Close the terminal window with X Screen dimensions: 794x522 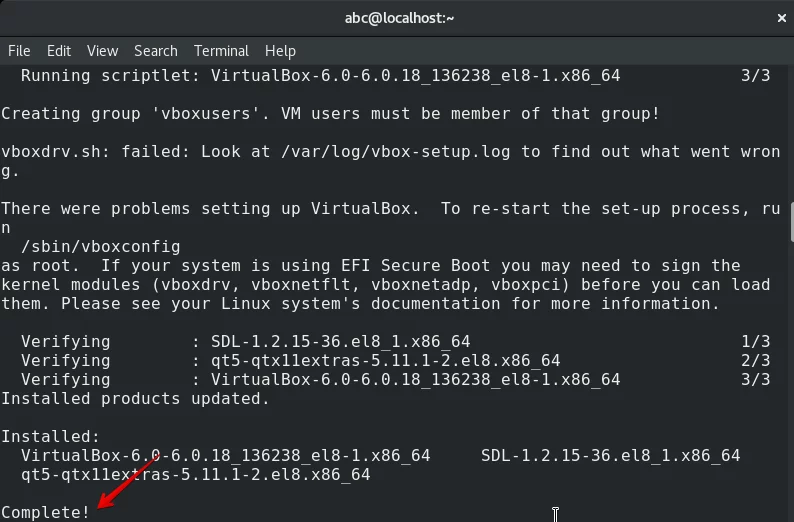point(782,18)
